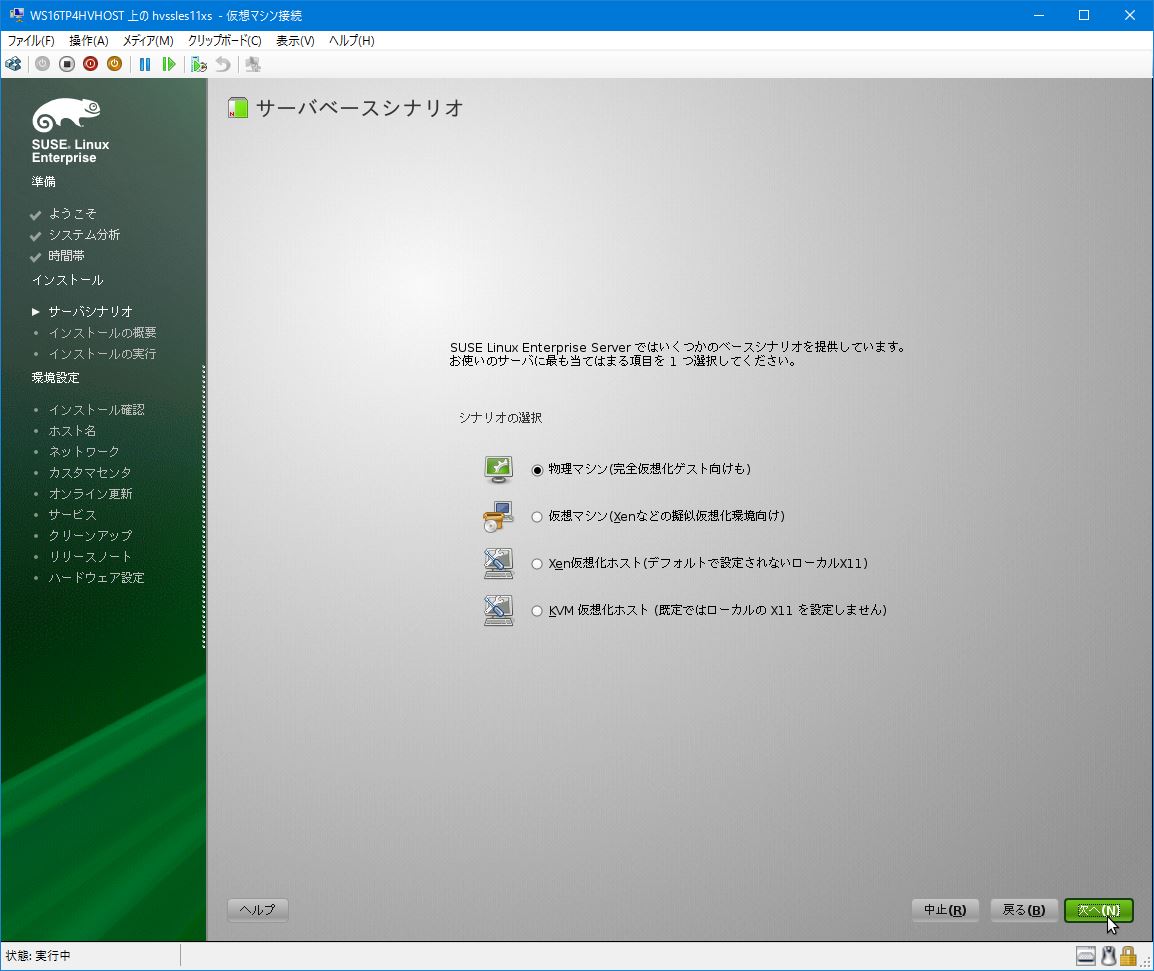
Task: Click the paravirtual virtual machine scenario icon
Action: (498, 516)
